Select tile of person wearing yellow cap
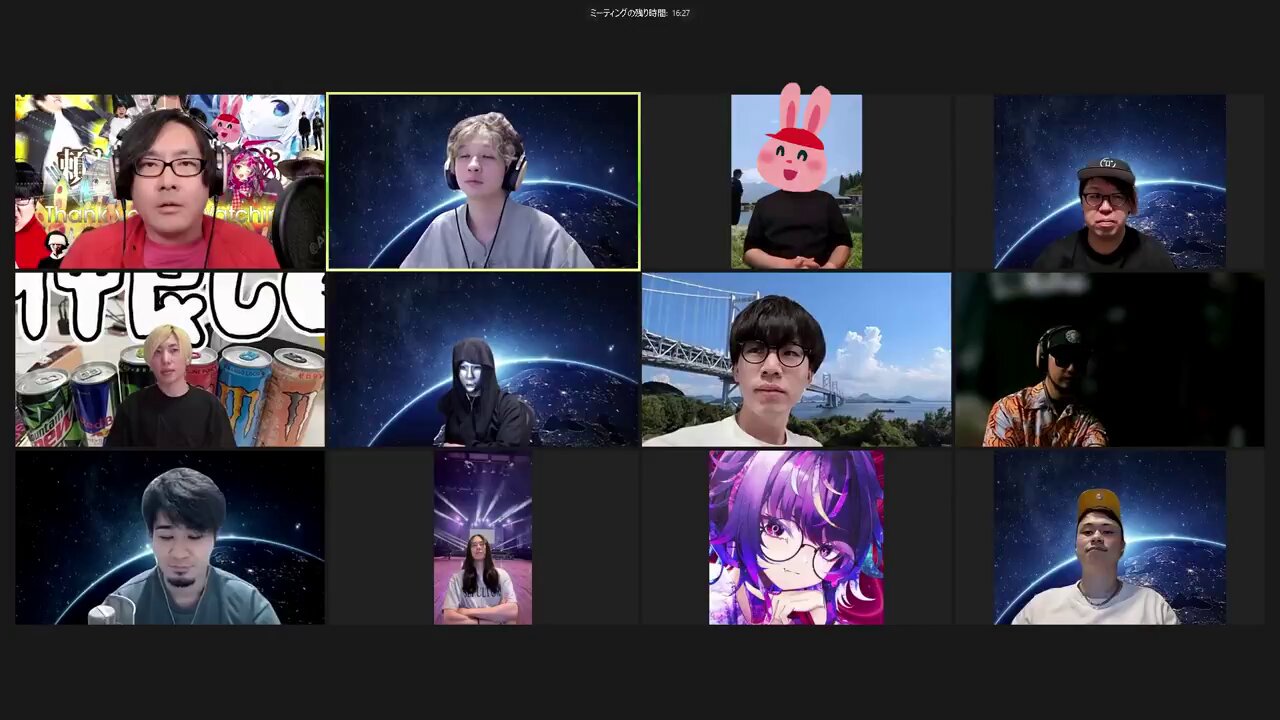 (1110, 538)
